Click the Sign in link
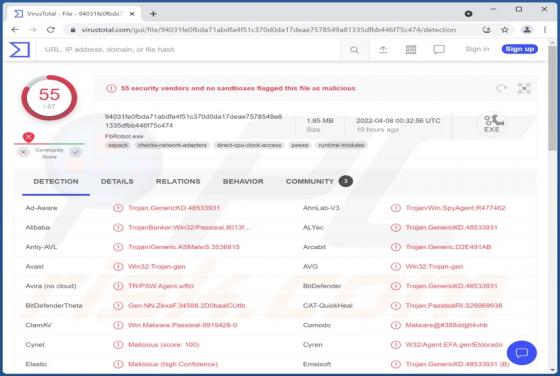560x376 pixels. (x=477, y=49)
